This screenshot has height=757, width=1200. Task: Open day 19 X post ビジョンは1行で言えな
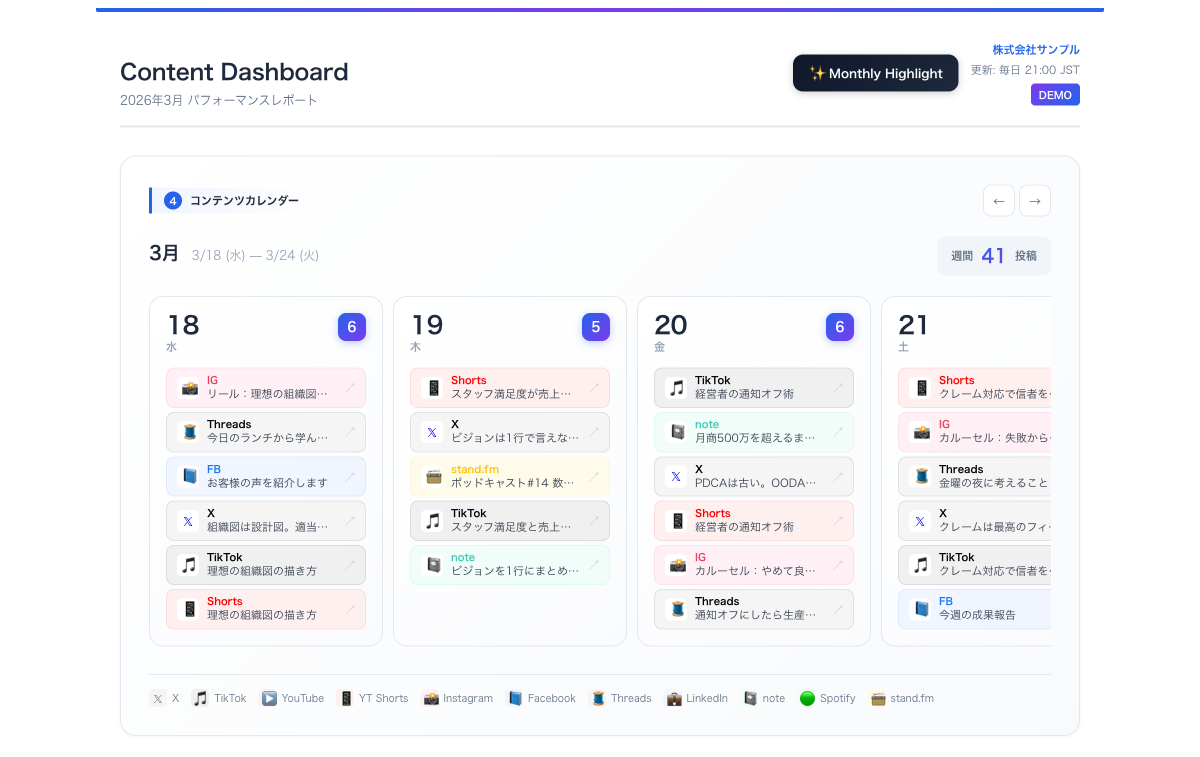[x=510, y=432]
